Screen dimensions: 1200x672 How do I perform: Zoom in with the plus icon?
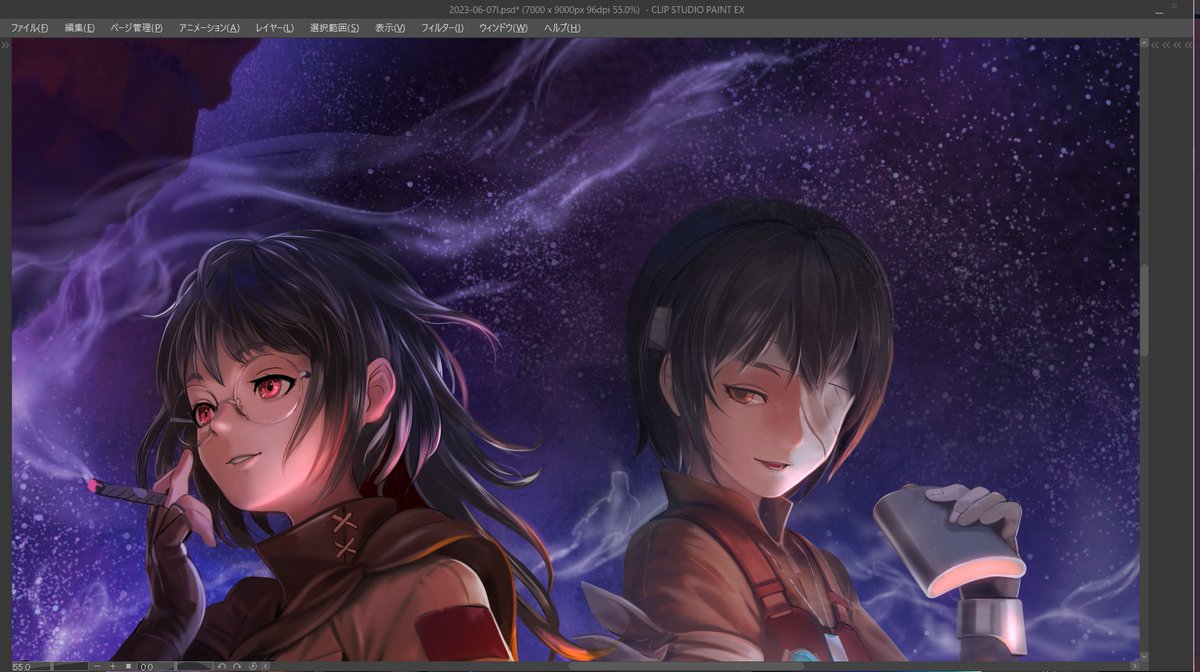(x=113, y=666)
